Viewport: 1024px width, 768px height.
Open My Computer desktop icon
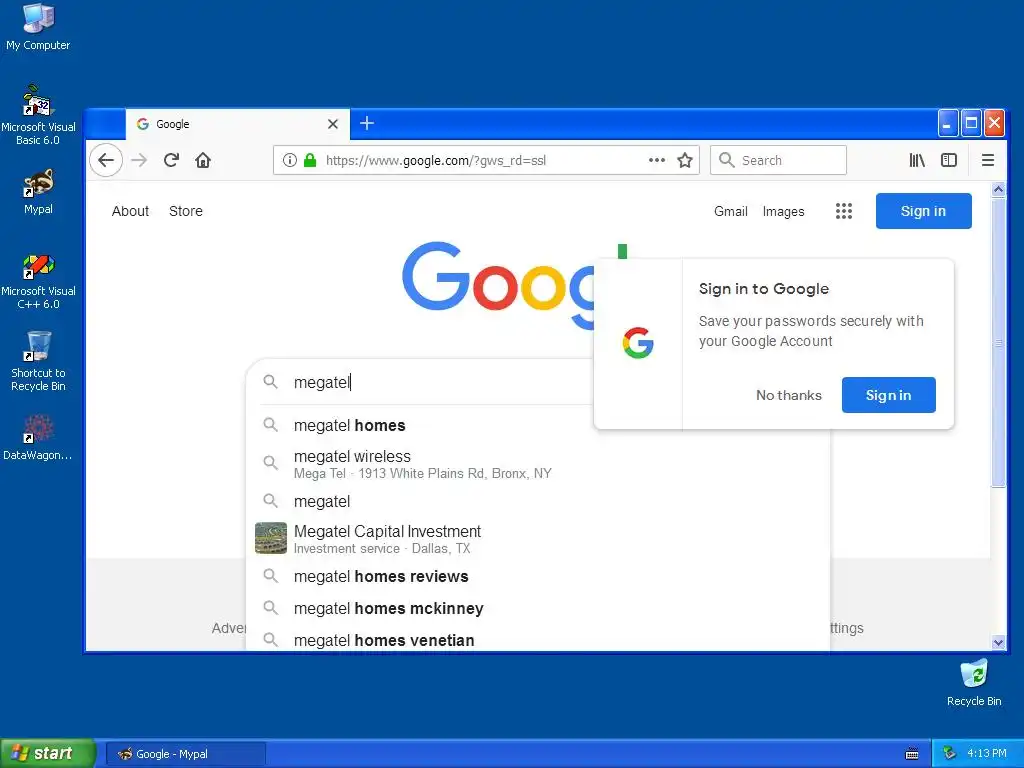38,27
